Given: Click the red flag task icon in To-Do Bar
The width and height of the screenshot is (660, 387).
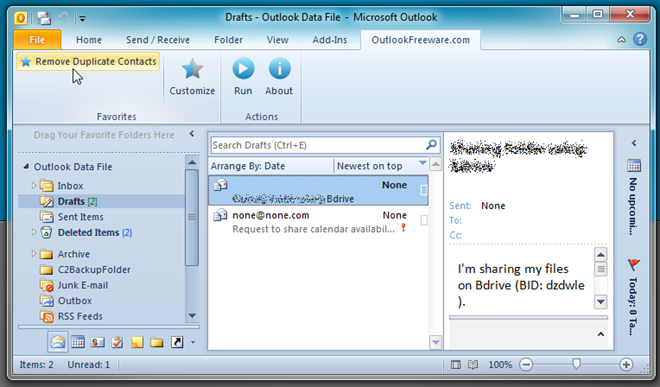Looking at the screenshot, I should (x=634, y=265).
